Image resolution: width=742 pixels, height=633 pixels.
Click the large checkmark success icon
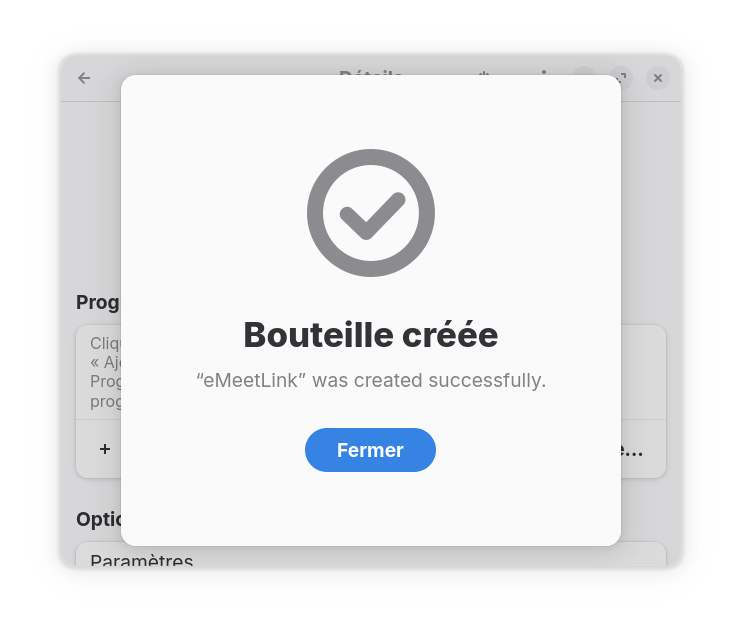click(x=370, y=213)
